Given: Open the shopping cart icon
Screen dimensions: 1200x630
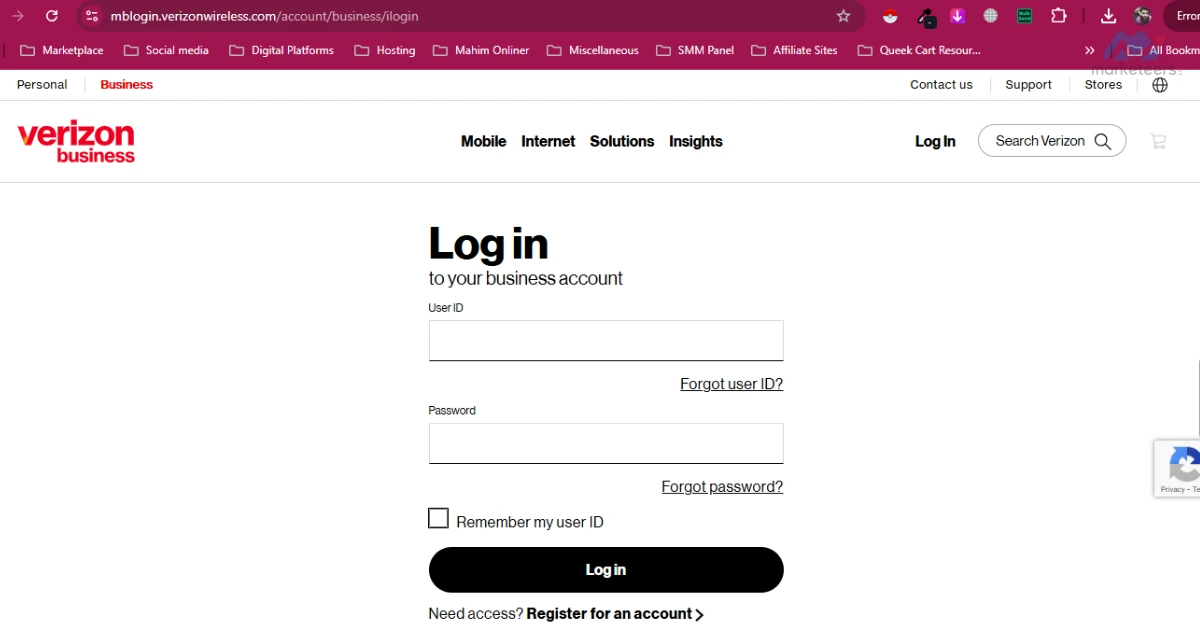Looking at the screenshot, I should coord(1158,141).
